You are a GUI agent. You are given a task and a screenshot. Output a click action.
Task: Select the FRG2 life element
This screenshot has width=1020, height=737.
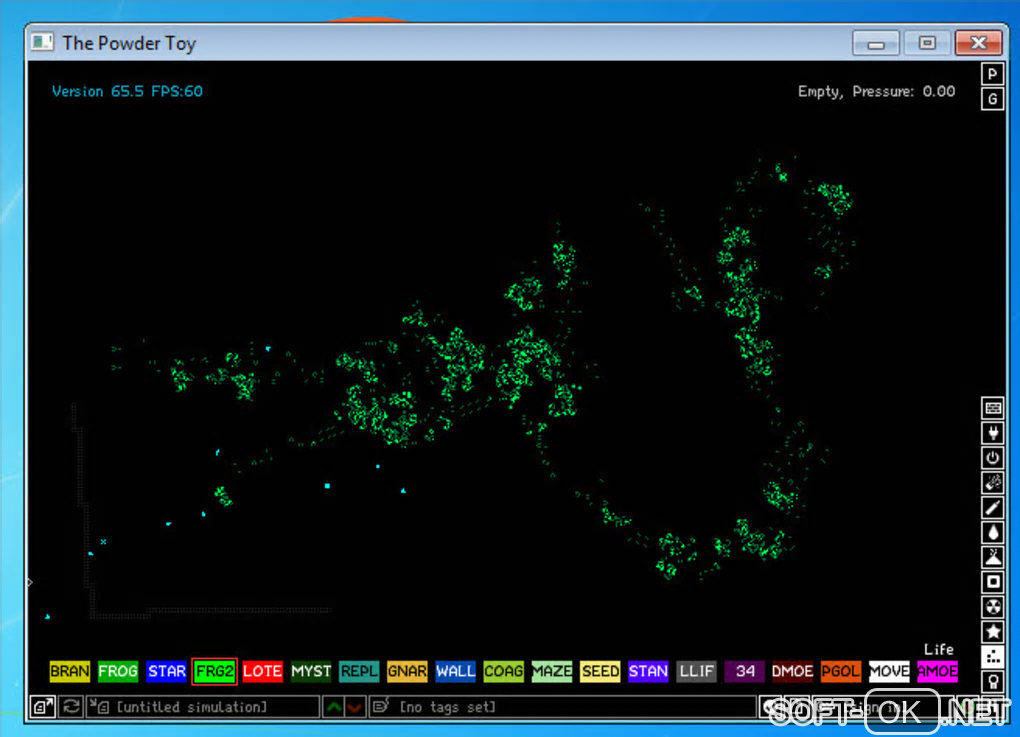[x=214, y=671]
